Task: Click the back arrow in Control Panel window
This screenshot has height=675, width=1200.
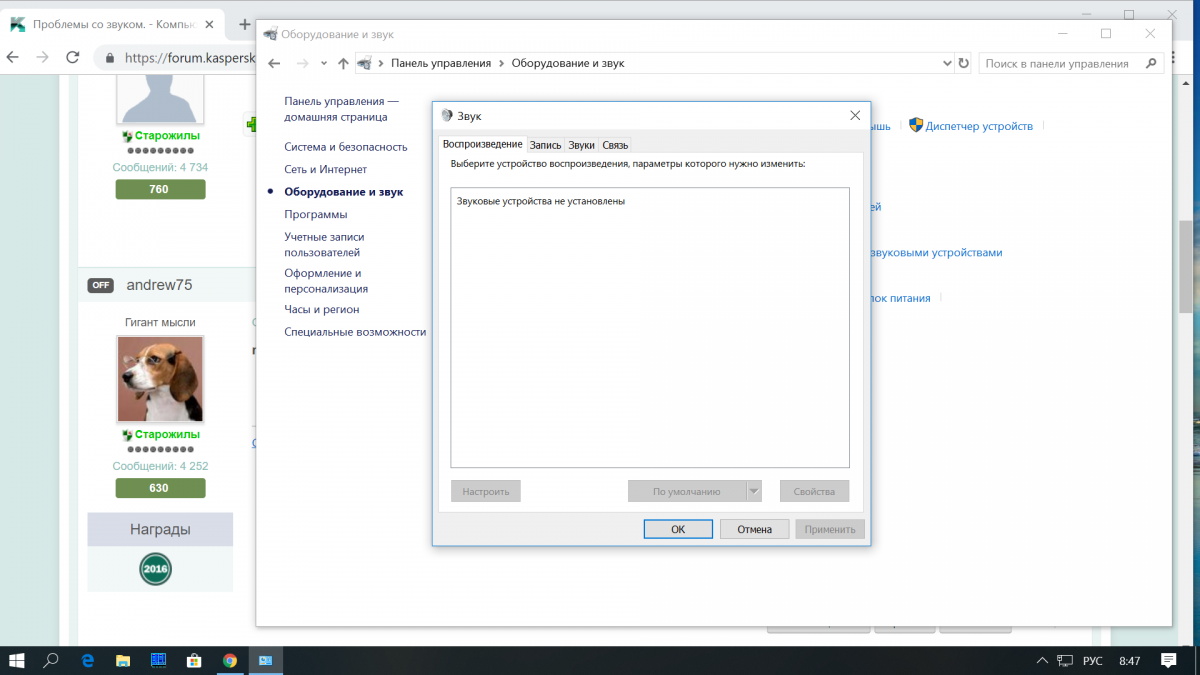Action: (x=275, y=63)
